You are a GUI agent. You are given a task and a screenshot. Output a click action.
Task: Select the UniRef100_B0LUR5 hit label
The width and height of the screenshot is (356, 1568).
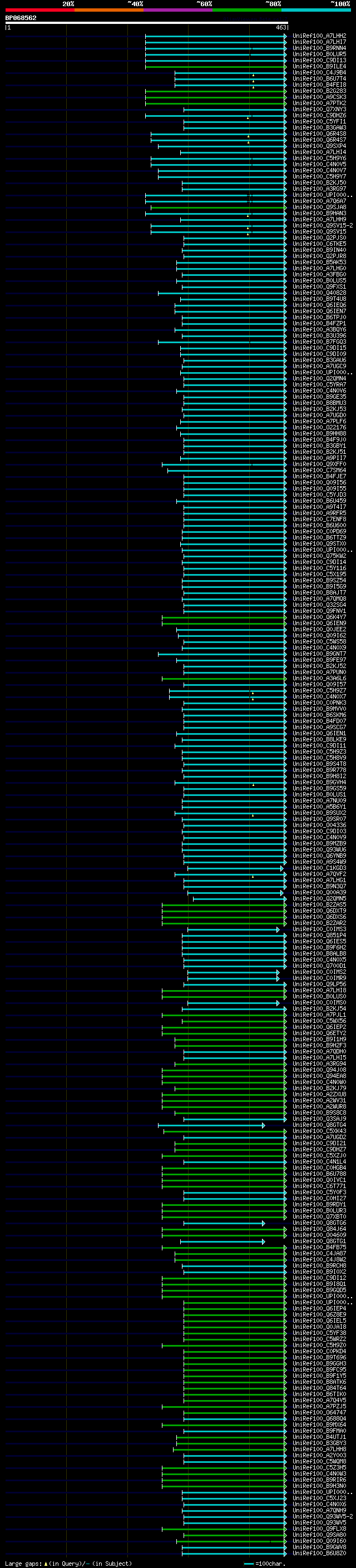tap(319, 54)
